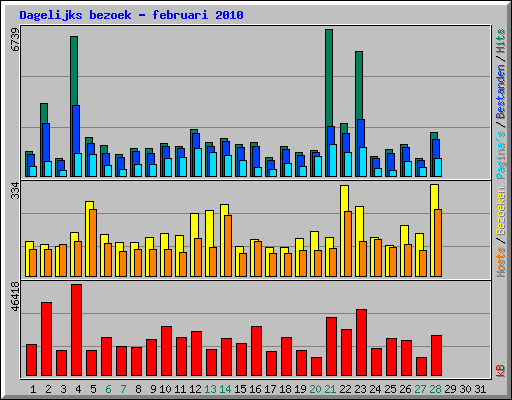Image resolution: width=512 pixels, height=400 pixels.
Task: Click the orange hosts bar for day 5
Action: pos(93,243)
